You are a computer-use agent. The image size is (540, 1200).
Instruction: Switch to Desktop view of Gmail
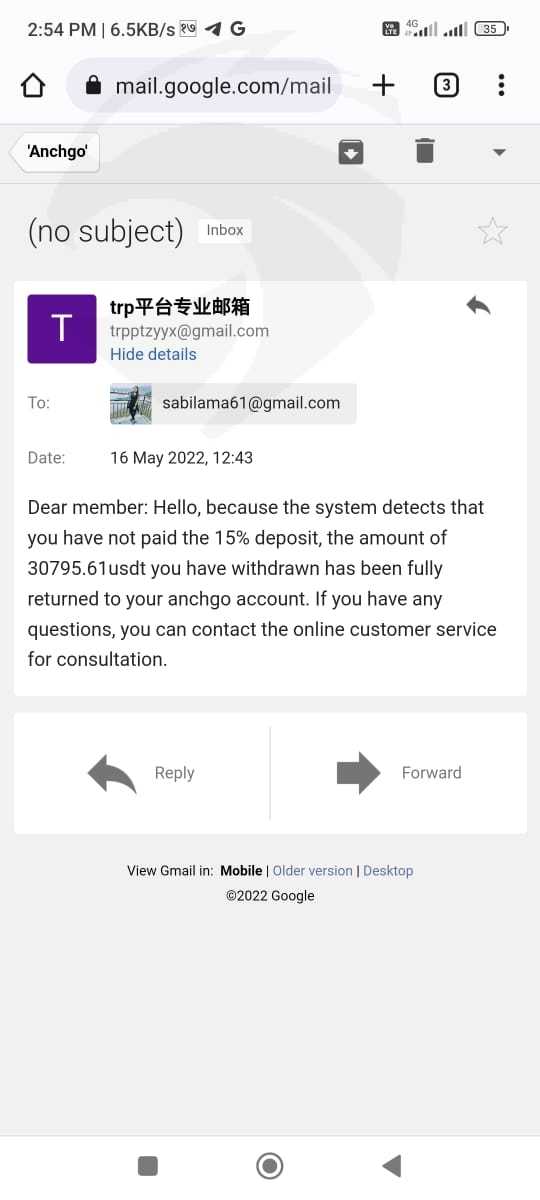(388, 871)
